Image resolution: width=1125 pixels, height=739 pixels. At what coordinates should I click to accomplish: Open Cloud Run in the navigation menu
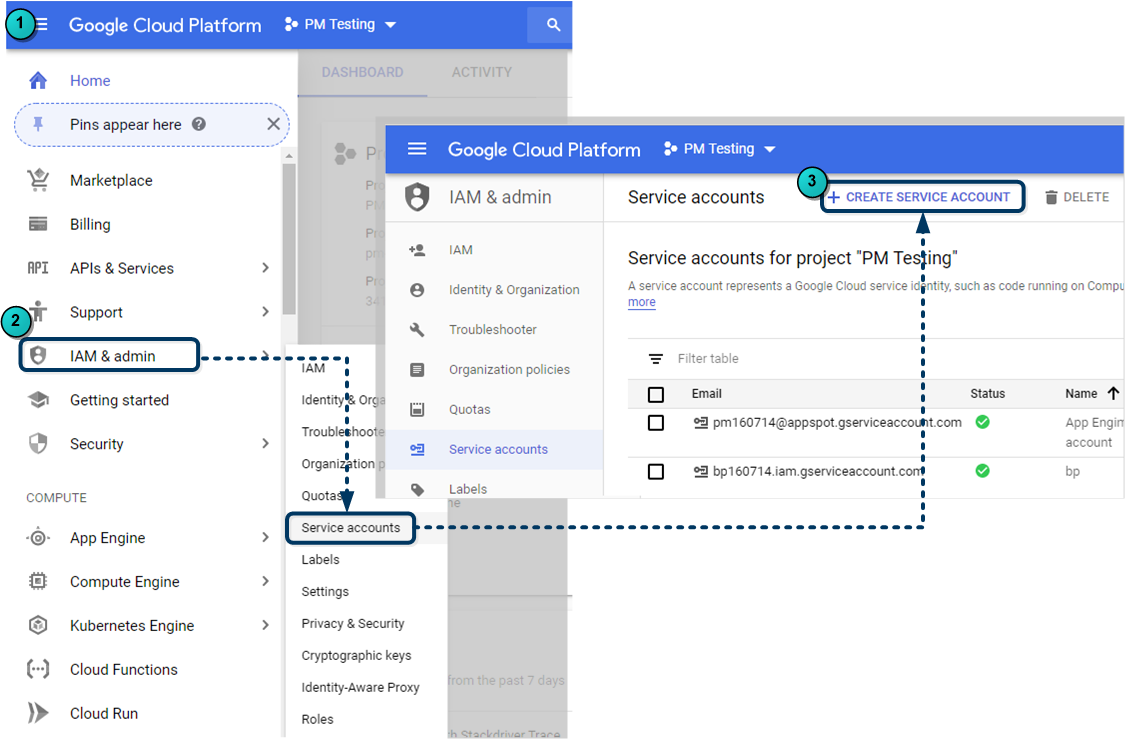[x=104, y=713]
